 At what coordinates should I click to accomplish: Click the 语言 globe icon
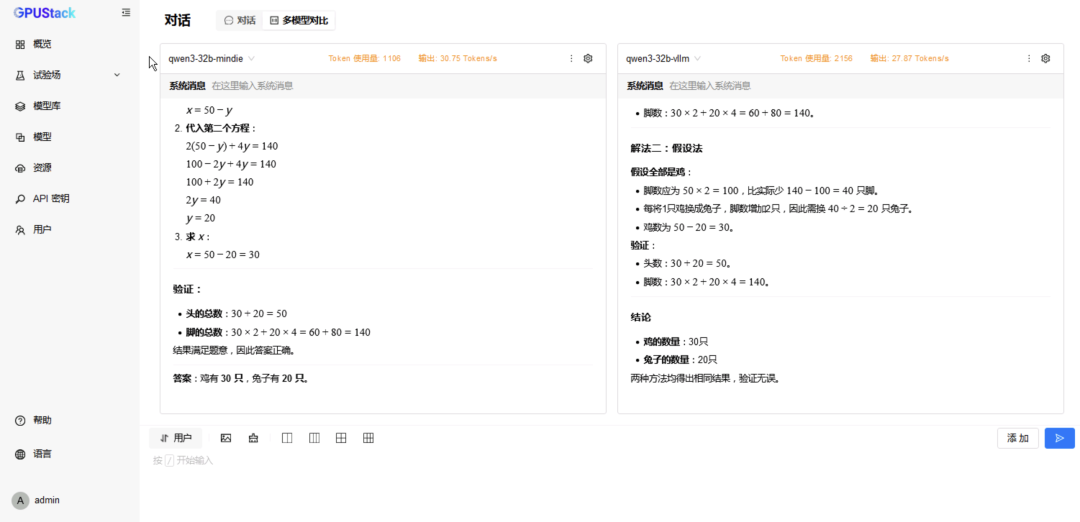20,454
